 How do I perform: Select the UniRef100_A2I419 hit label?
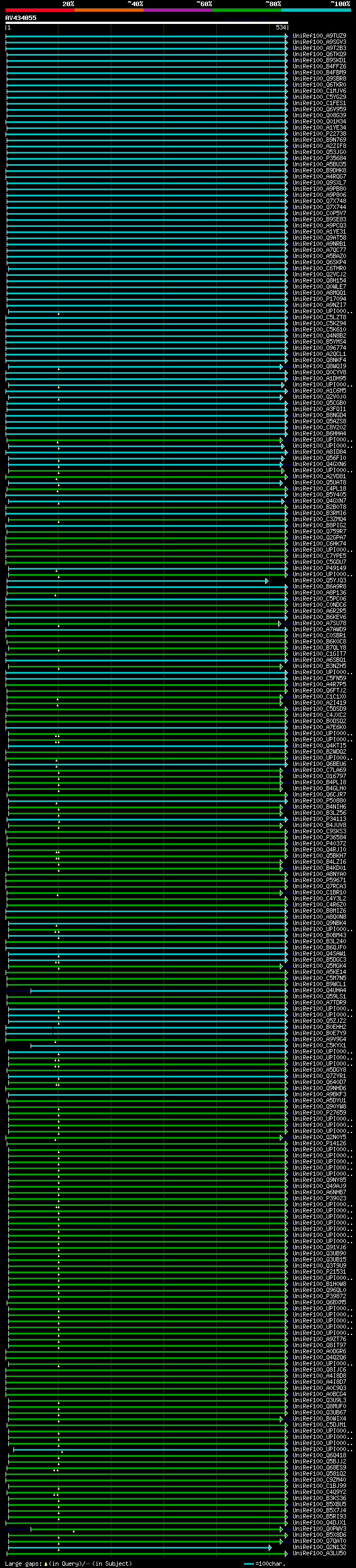click(x=319, y=703)
